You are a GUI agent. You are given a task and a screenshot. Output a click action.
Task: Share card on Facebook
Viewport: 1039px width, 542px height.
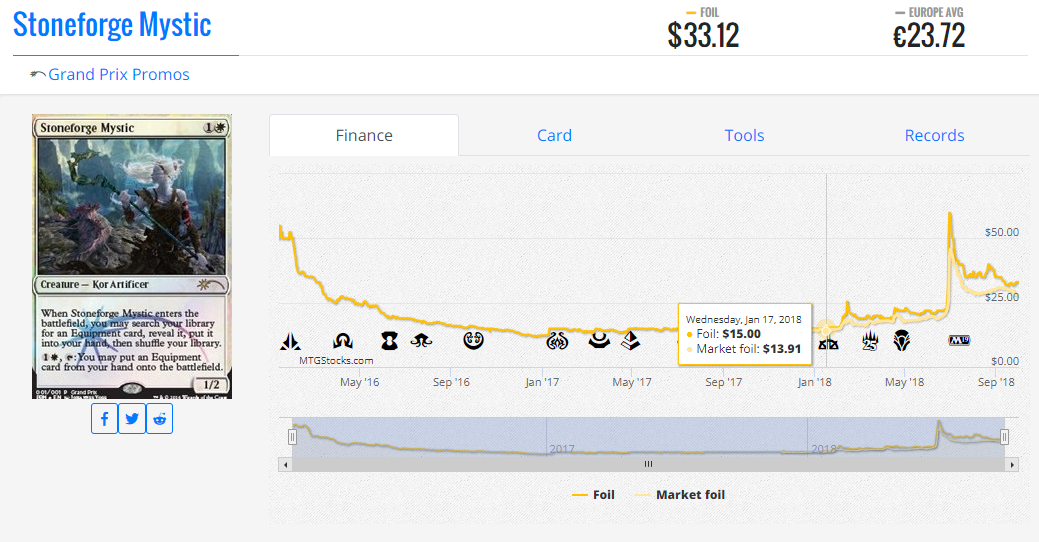[x=105, y=419]
